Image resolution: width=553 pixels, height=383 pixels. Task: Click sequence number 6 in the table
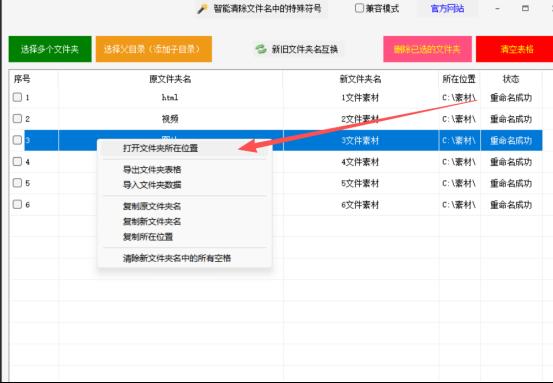(28, 205)
